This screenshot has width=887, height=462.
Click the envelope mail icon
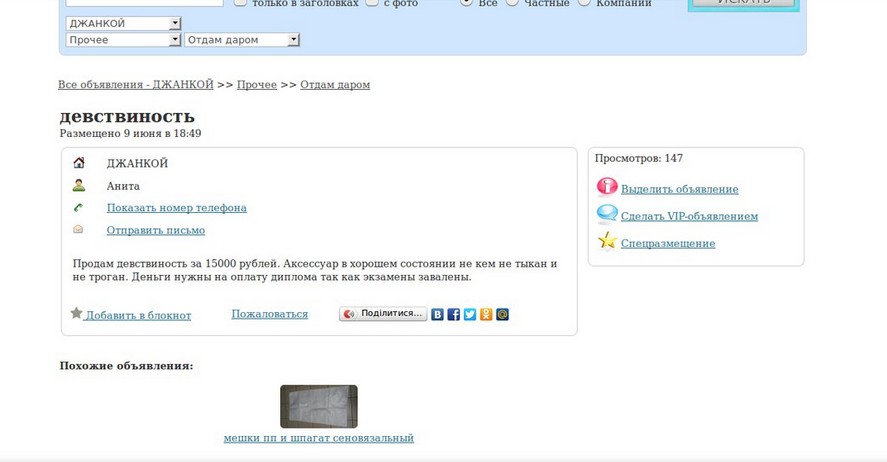click(78, 229)
